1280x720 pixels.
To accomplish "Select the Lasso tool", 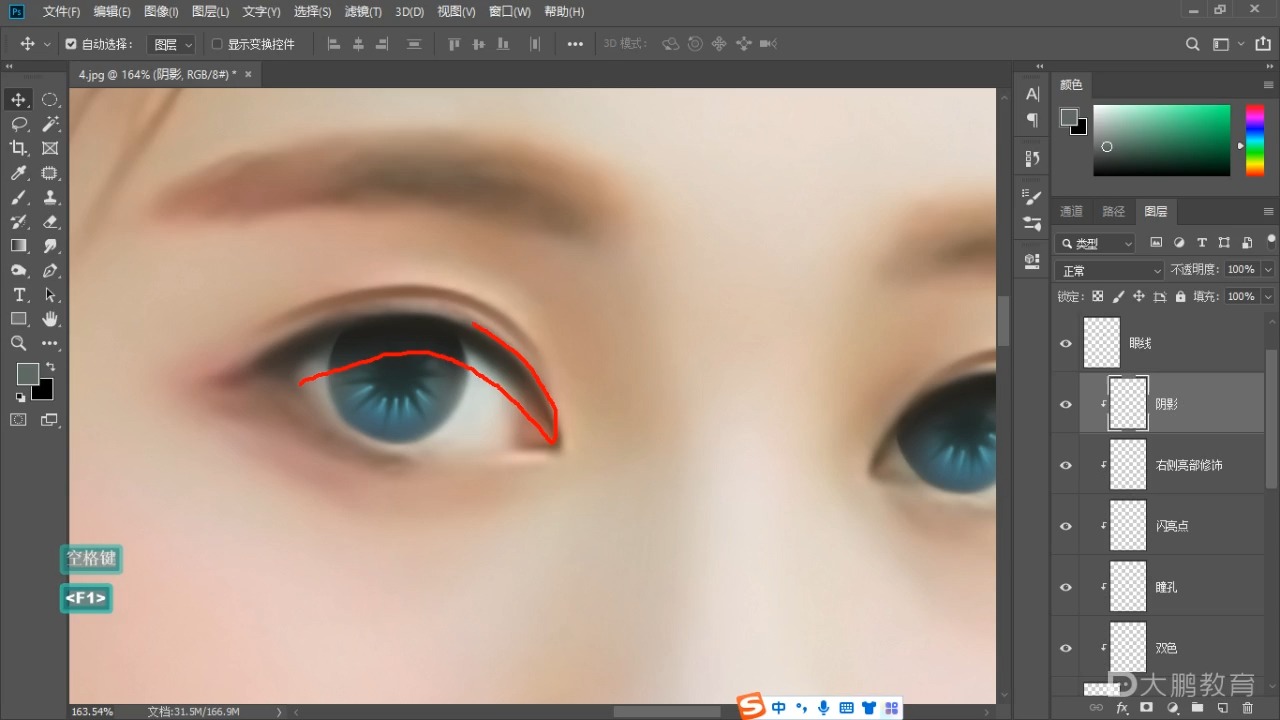I will pos(18,124).
